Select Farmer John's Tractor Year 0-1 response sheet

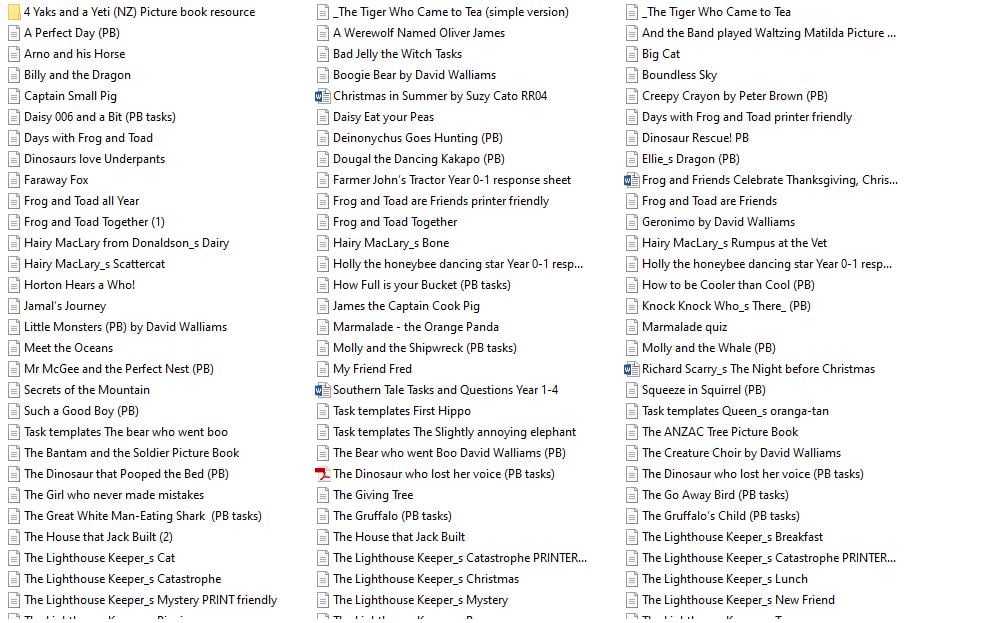[x=452, y=180]
